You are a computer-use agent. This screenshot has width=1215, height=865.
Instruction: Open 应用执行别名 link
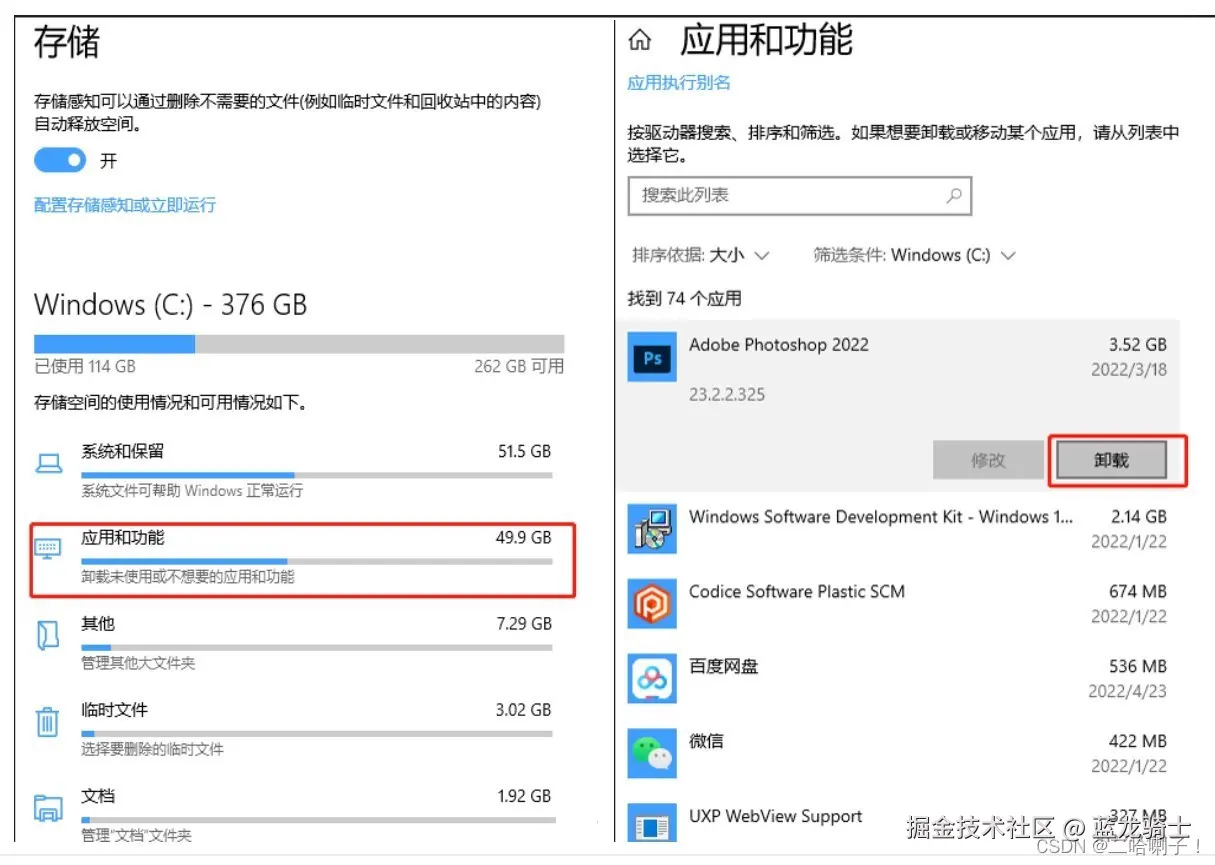point(679,83)
